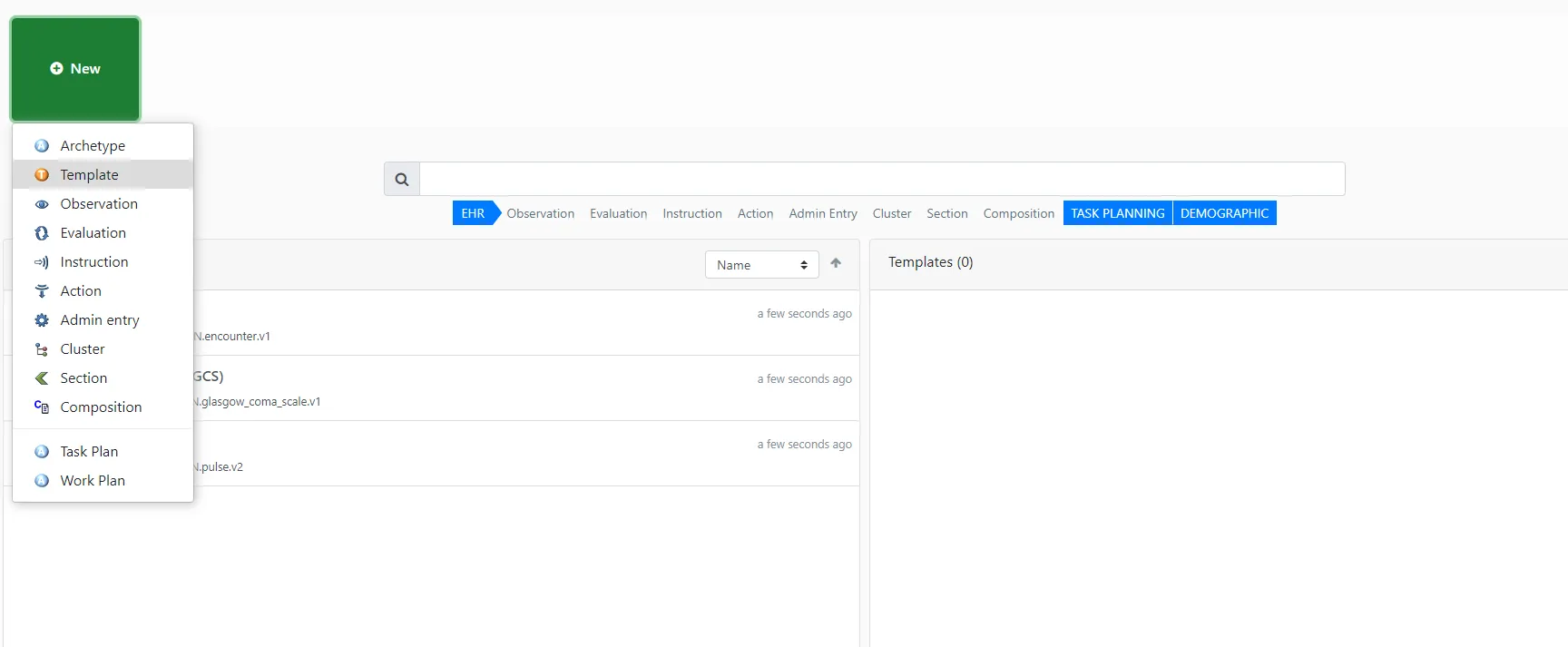Click the Evaluation icon in dropdown menu

coord(42,233)
